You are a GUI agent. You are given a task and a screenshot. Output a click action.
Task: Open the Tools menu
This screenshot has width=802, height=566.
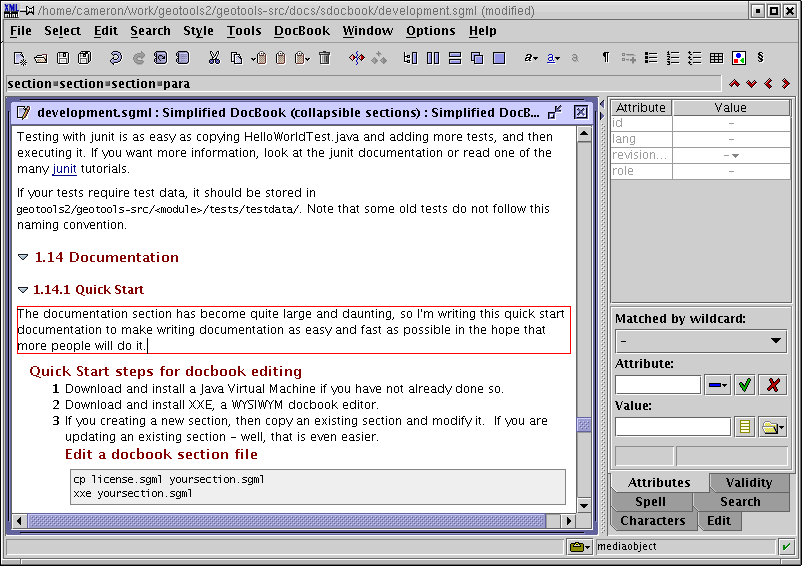pos(244,31)
